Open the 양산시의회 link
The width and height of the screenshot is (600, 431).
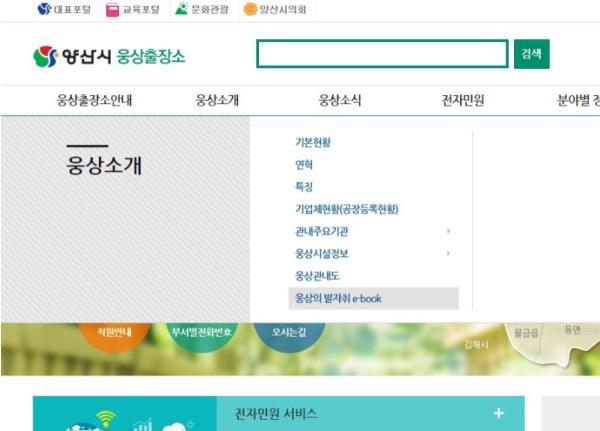click(274, 9)
